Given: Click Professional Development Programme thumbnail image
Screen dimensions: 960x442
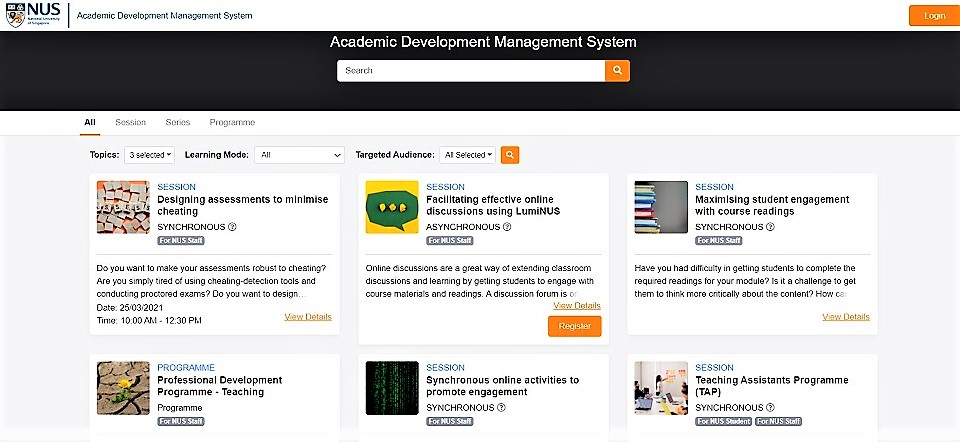Looking at the screenshot, I should click(x=123, y=388).
